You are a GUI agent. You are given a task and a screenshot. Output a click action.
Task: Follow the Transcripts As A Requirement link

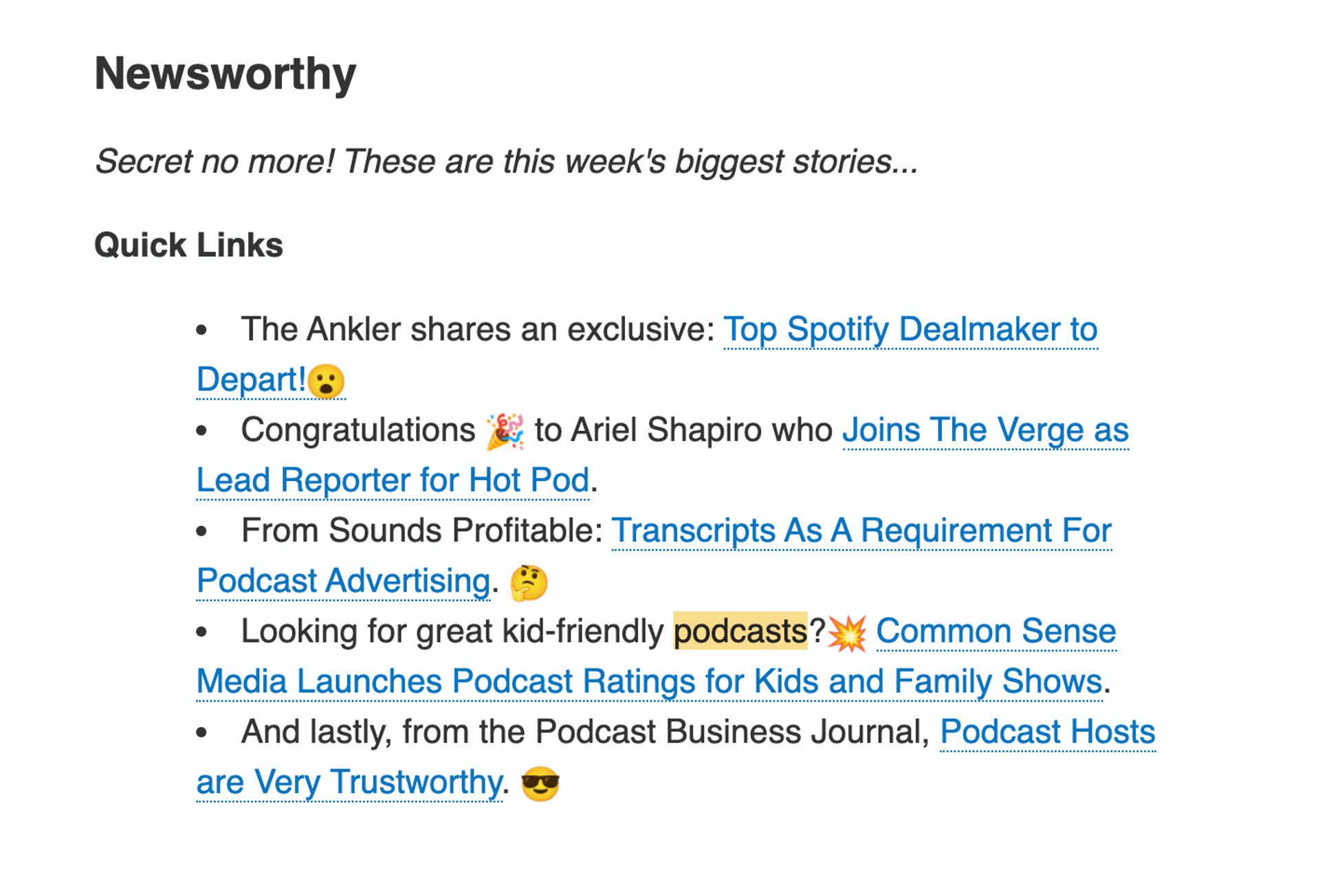click(x=861, y=531)
